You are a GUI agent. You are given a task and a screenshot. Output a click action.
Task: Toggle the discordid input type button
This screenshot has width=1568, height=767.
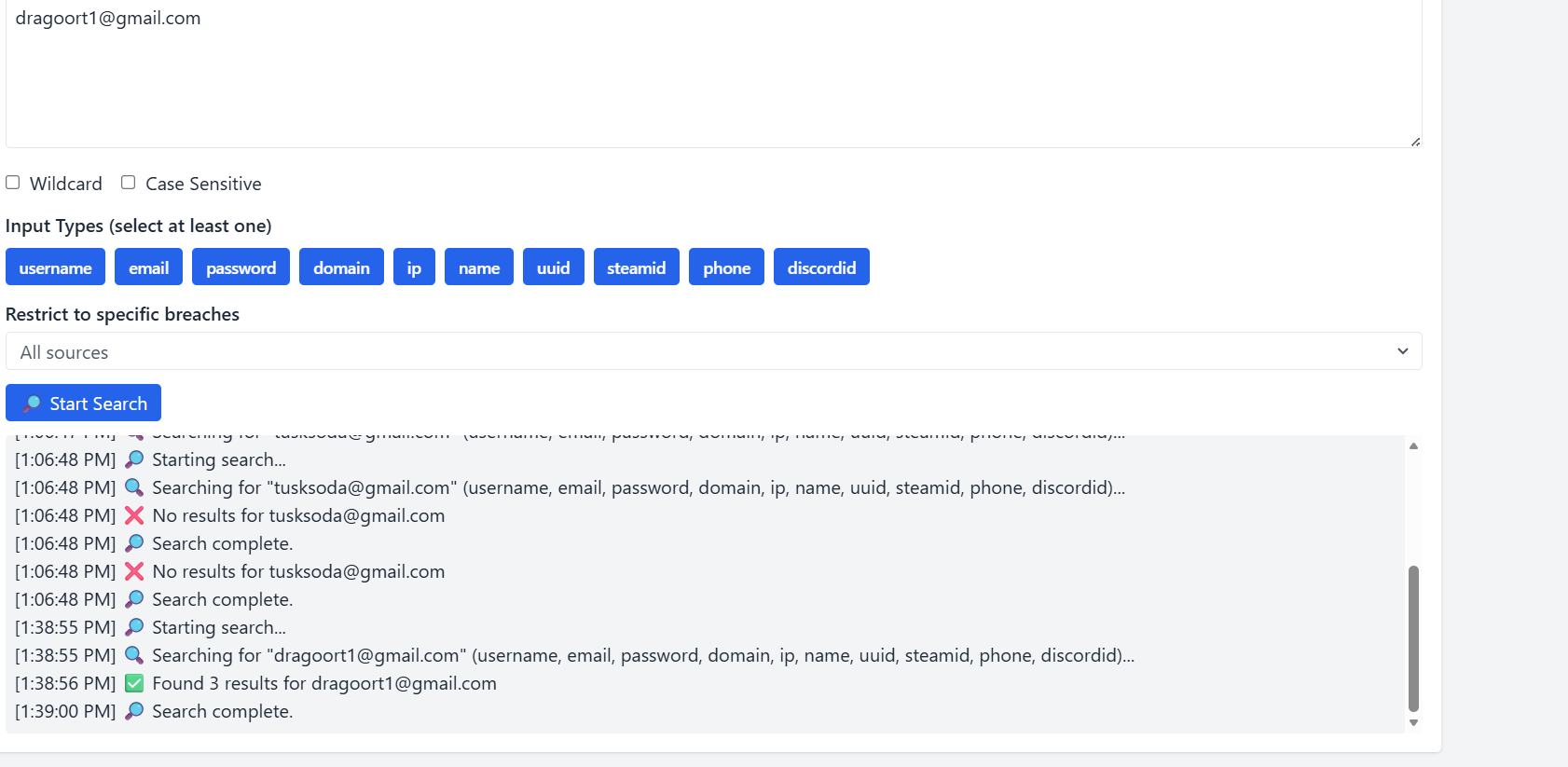(821, 267)
